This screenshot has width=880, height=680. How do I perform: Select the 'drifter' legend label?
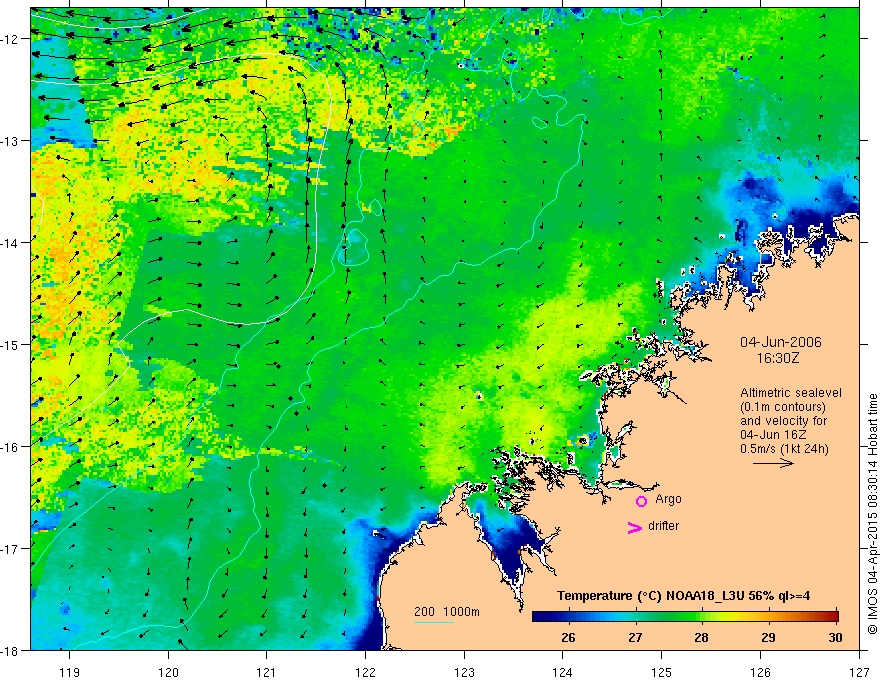(x=663, y=526)
